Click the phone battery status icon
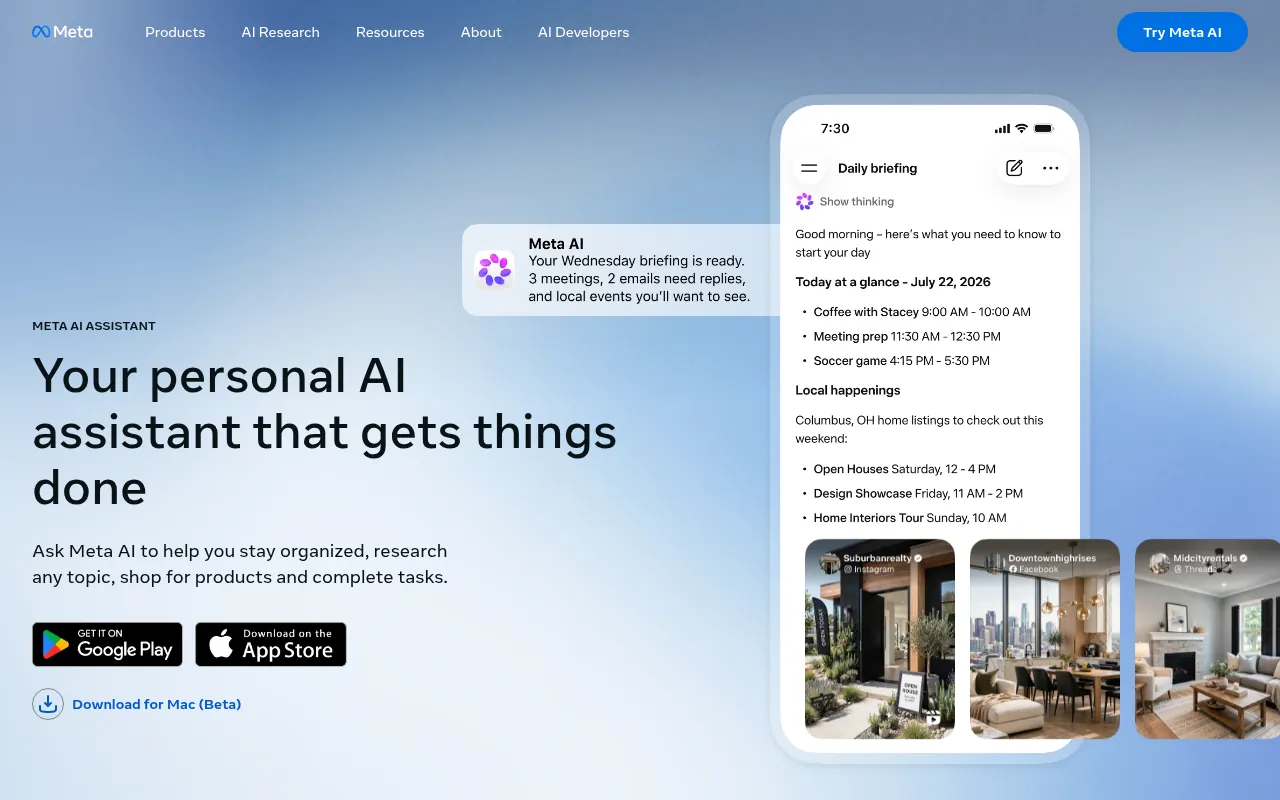The height and width of the screenshot is (800, 1280). pyautogui.click(x=1044, y=128)
